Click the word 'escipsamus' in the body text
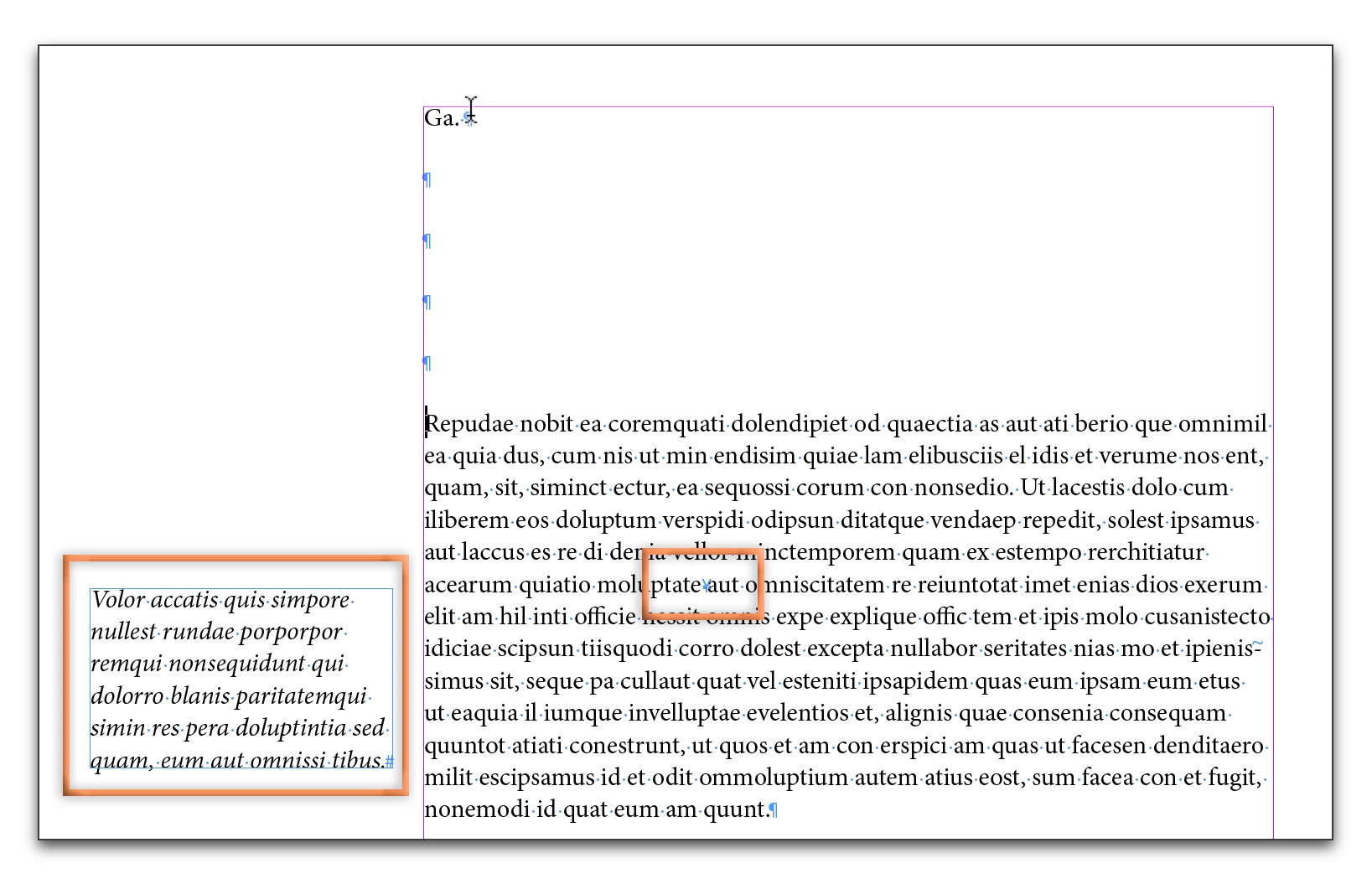1372x884 pixels. (x=535, y=778)
